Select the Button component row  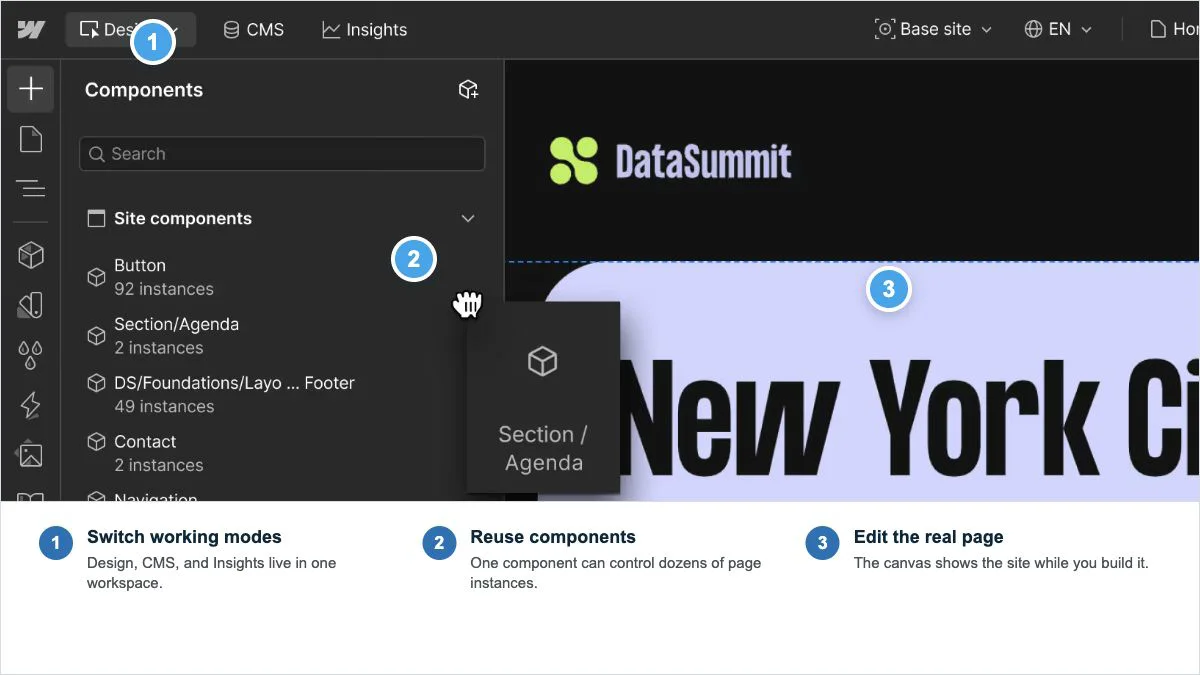pyautogui.click(x=282, y=277)
